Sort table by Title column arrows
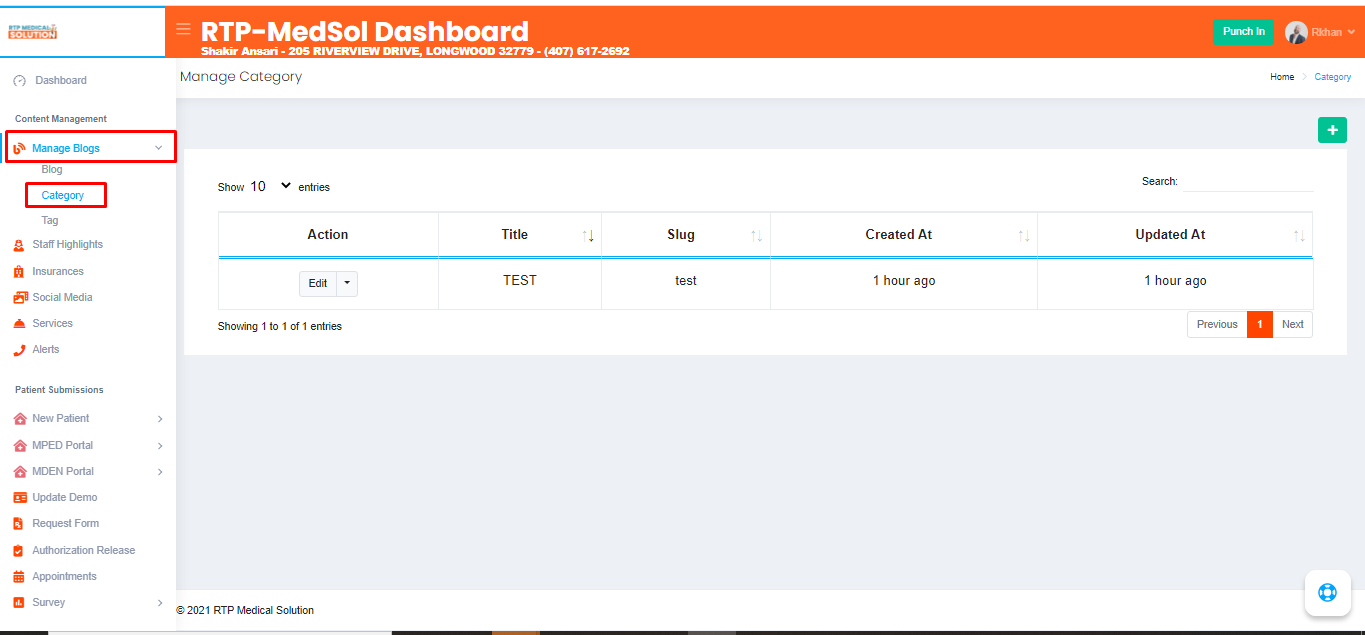This screenshot has width=1365, height=635. (589, 236)
